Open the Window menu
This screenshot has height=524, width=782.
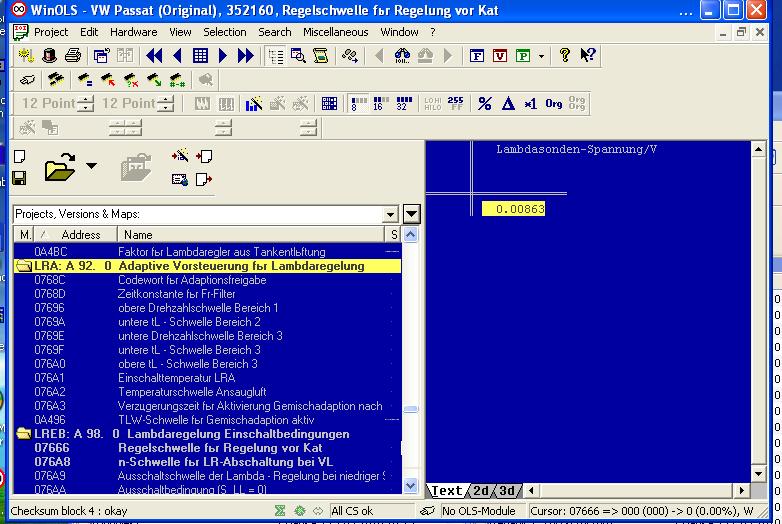click(x=399, y=32)
